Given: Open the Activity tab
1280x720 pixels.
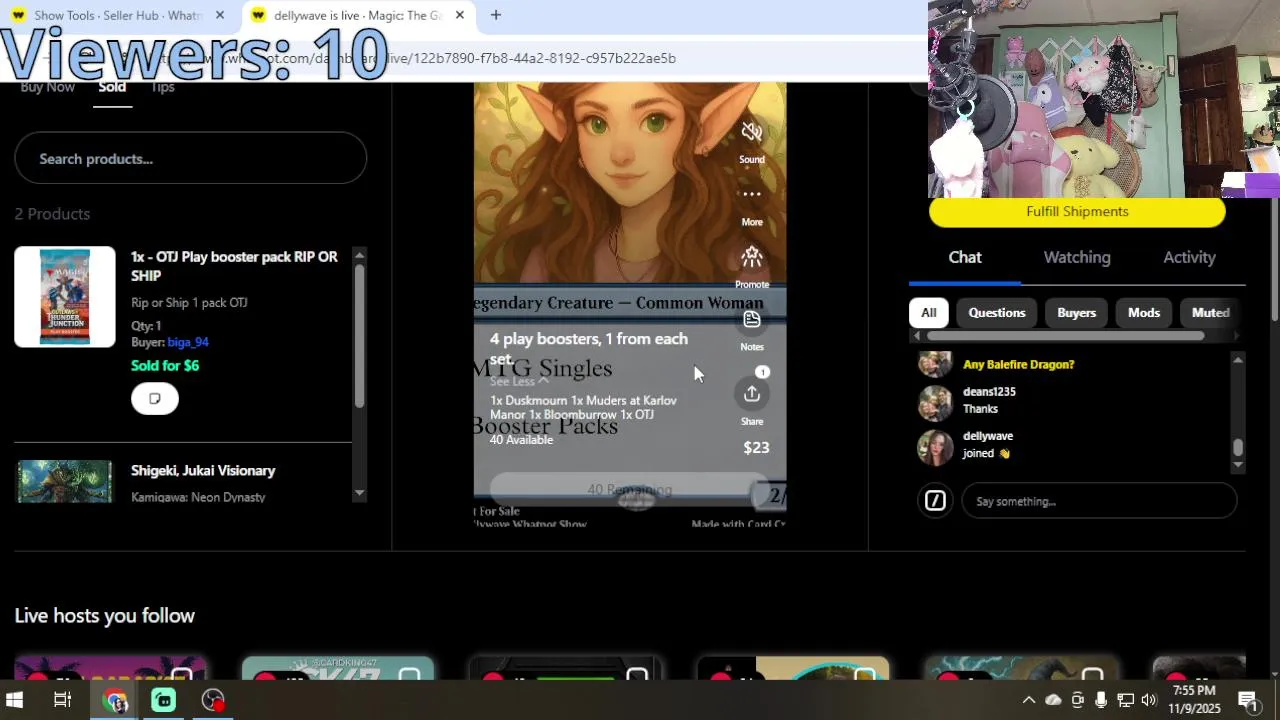Looking at the screenshot, I should [x=1189, y=257].
